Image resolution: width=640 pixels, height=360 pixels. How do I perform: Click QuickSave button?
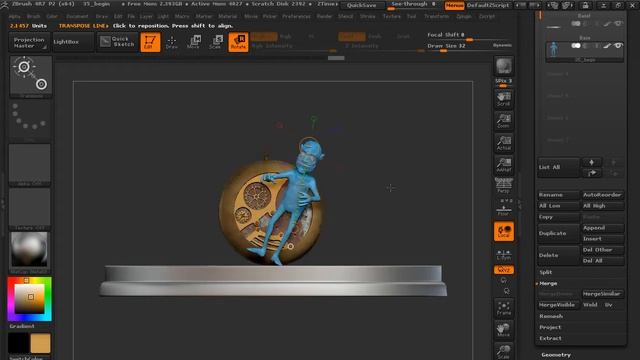click(362, 5)
